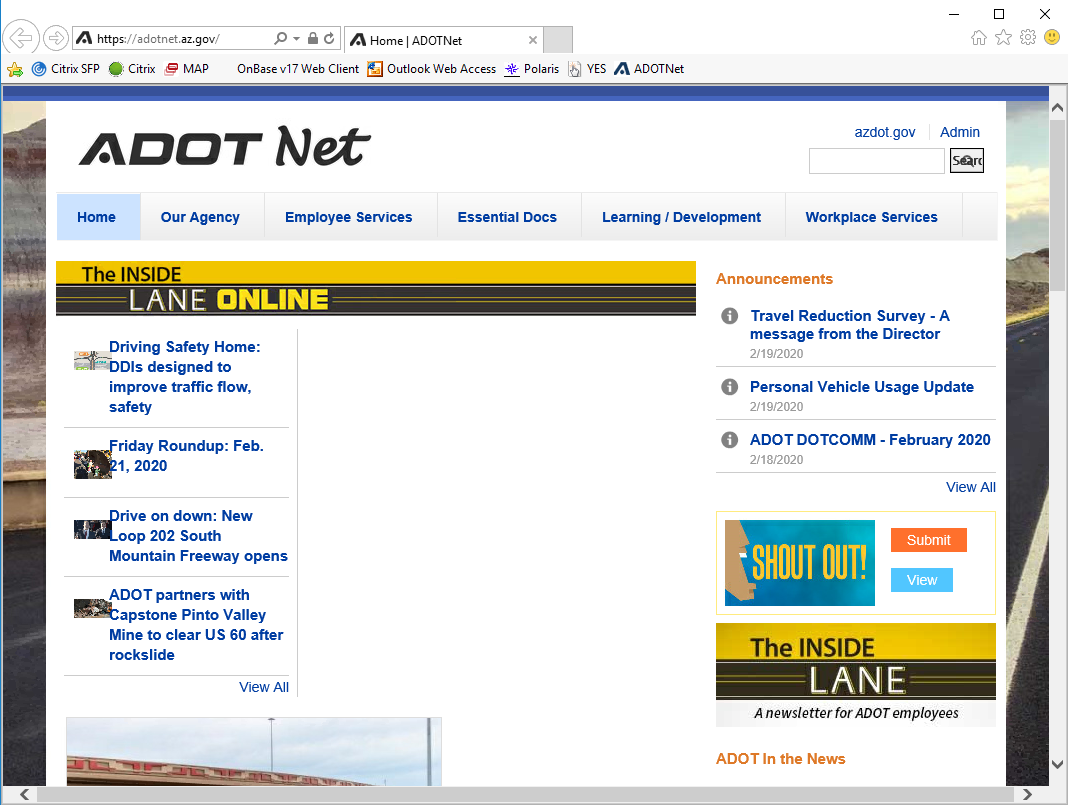Open favorites star icon
Viewport: 1068px width, 805px height.
point(1003,37)
